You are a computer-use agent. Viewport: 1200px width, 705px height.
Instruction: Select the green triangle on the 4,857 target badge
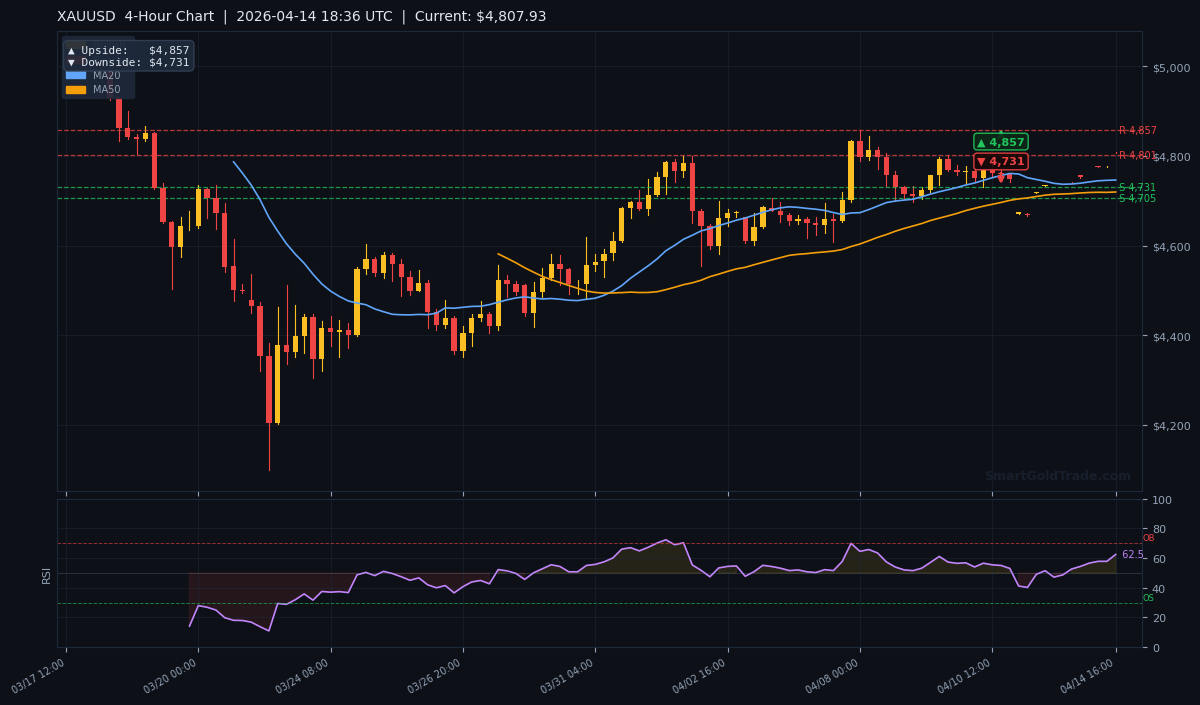pyautogui.click(x=981, y=143)
